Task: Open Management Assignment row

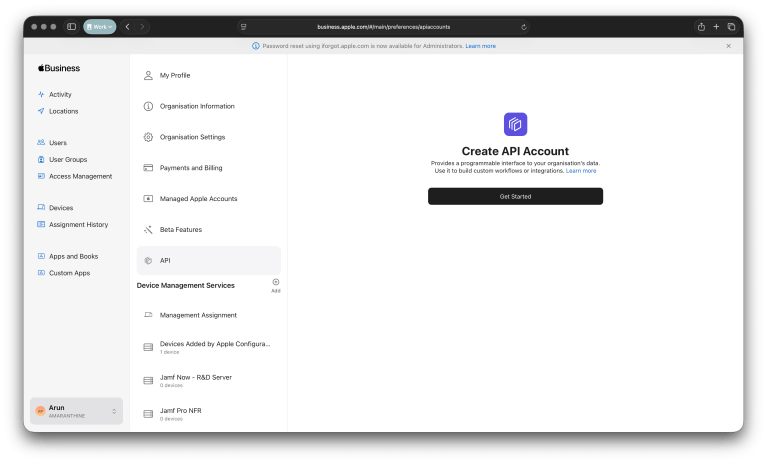Action: (x=209, y=315)
